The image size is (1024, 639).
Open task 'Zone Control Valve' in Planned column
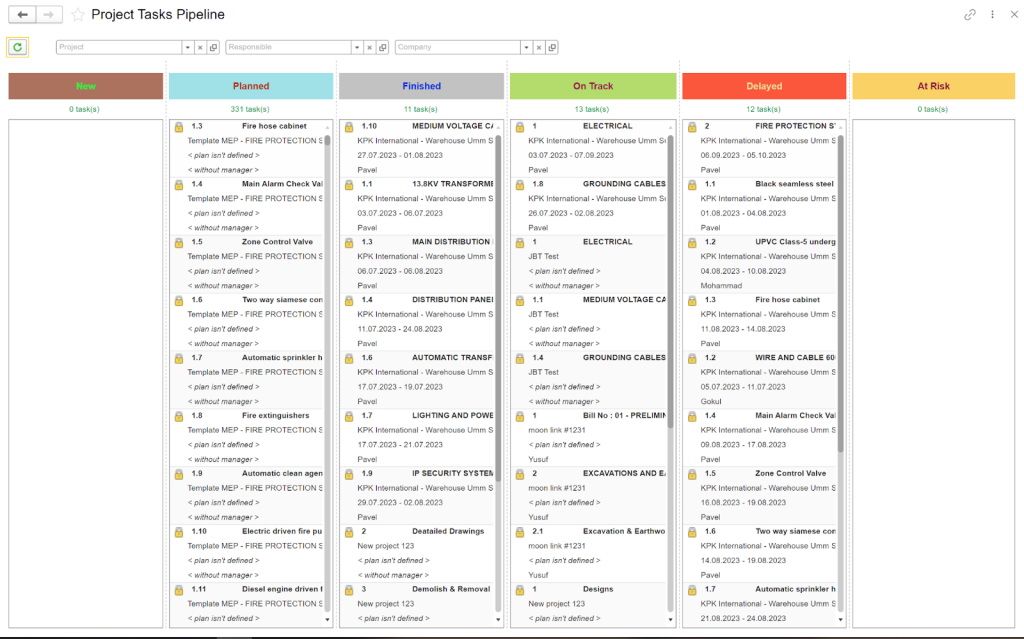[278, 242]
